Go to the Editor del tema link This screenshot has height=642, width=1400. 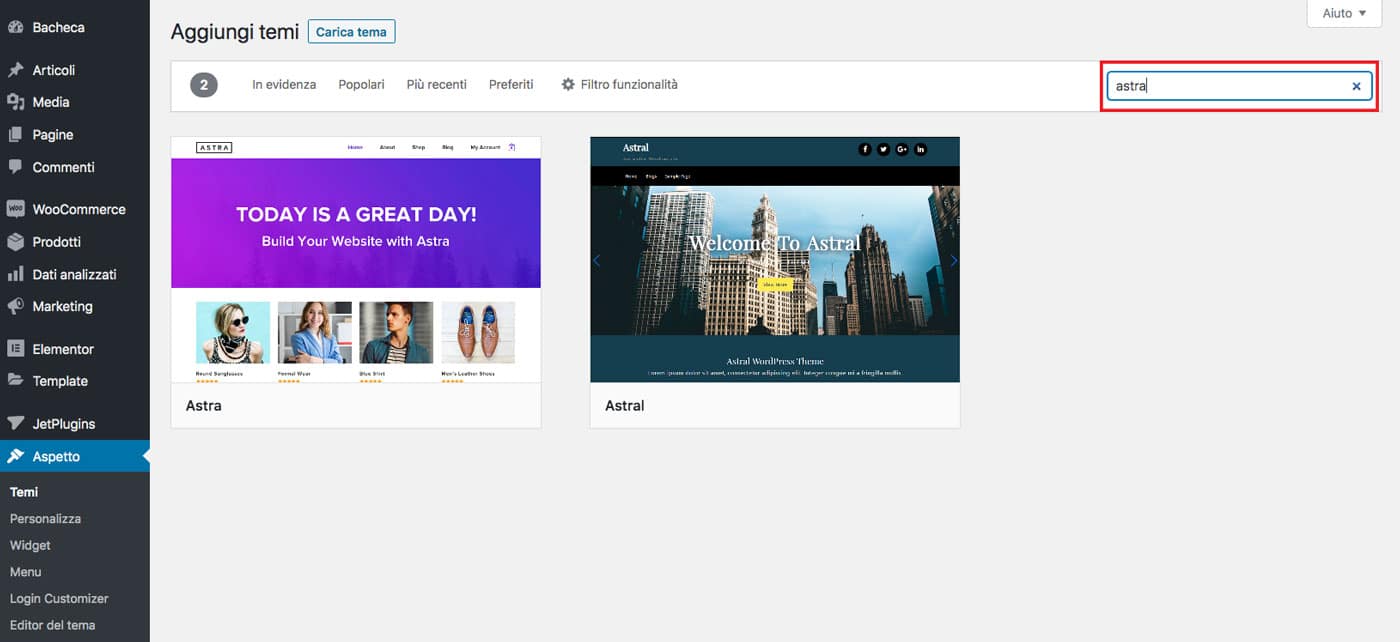coord(53,625)
